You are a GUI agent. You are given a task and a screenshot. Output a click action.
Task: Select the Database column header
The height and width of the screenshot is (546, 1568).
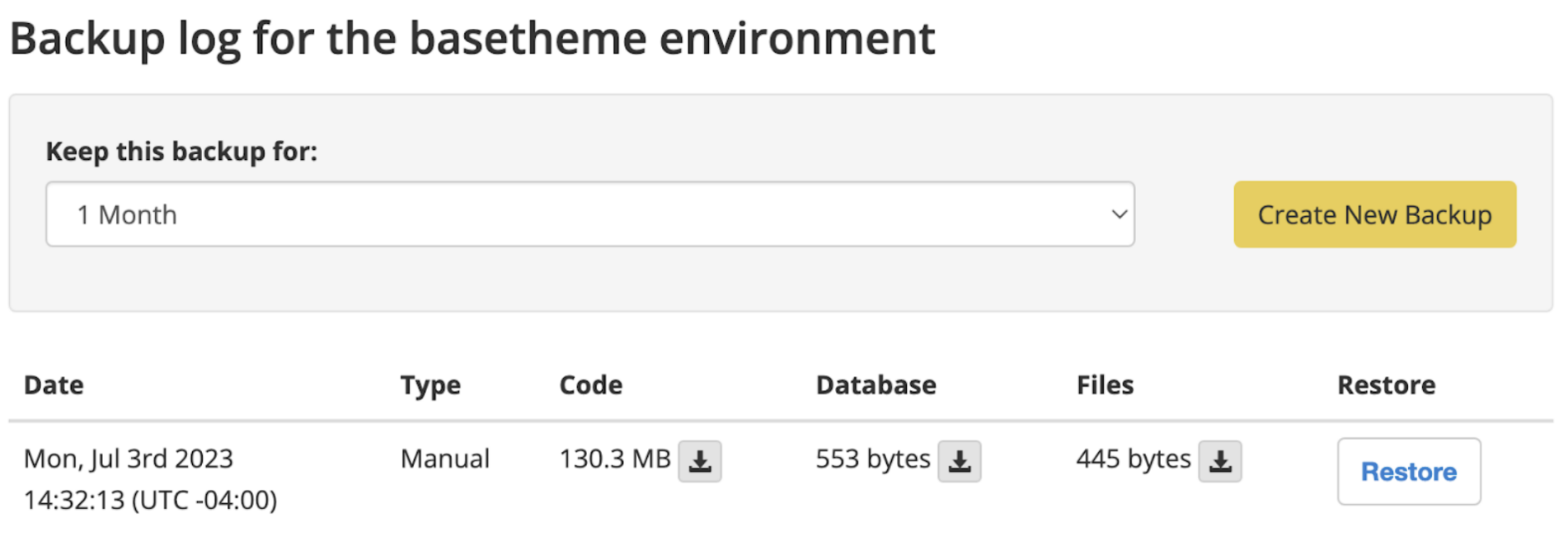tap(876, 385)
